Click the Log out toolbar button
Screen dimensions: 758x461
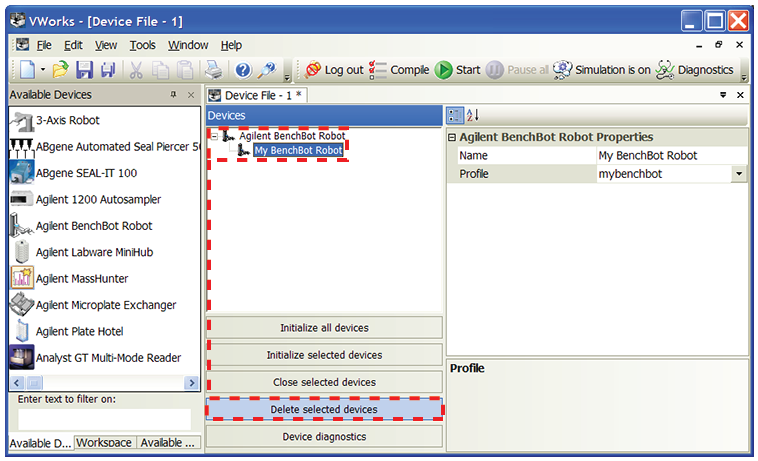[x=334, y=70]
